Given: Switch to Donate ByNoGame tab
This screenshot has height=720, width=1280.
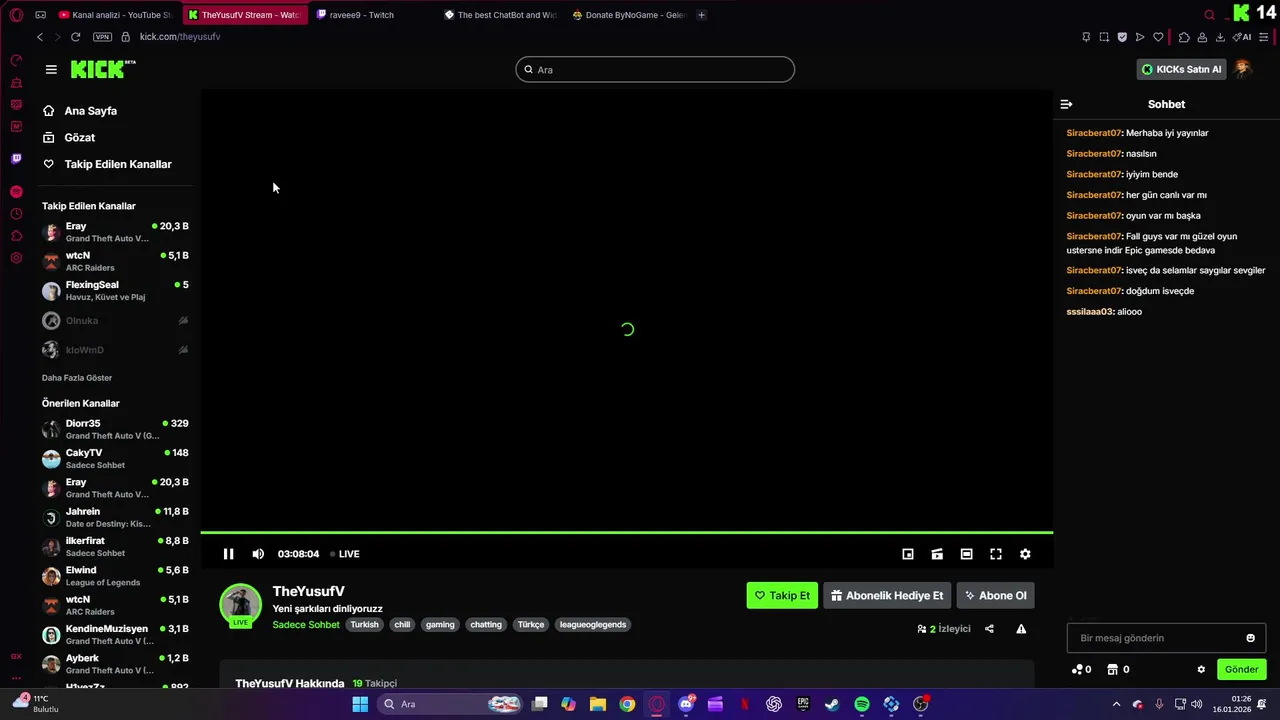Looking at the screenshot, I should tap(630, 15).
